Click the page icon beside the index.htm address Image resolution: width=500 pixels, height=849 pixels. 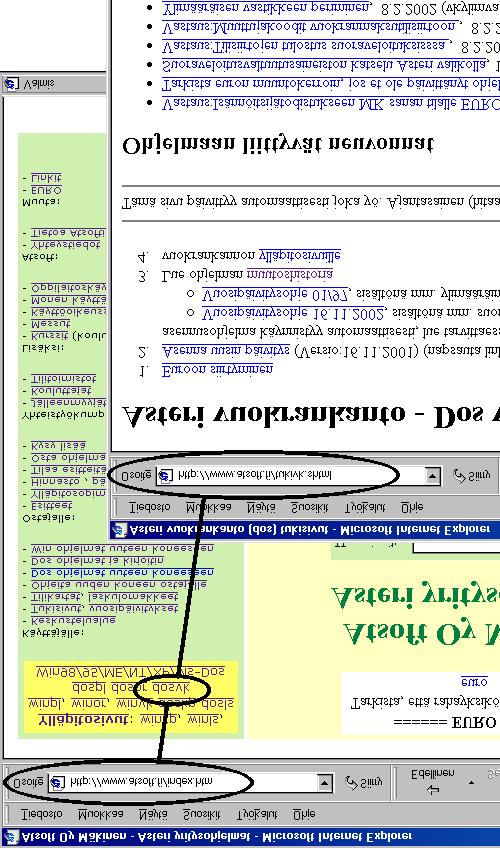(57, 782)
